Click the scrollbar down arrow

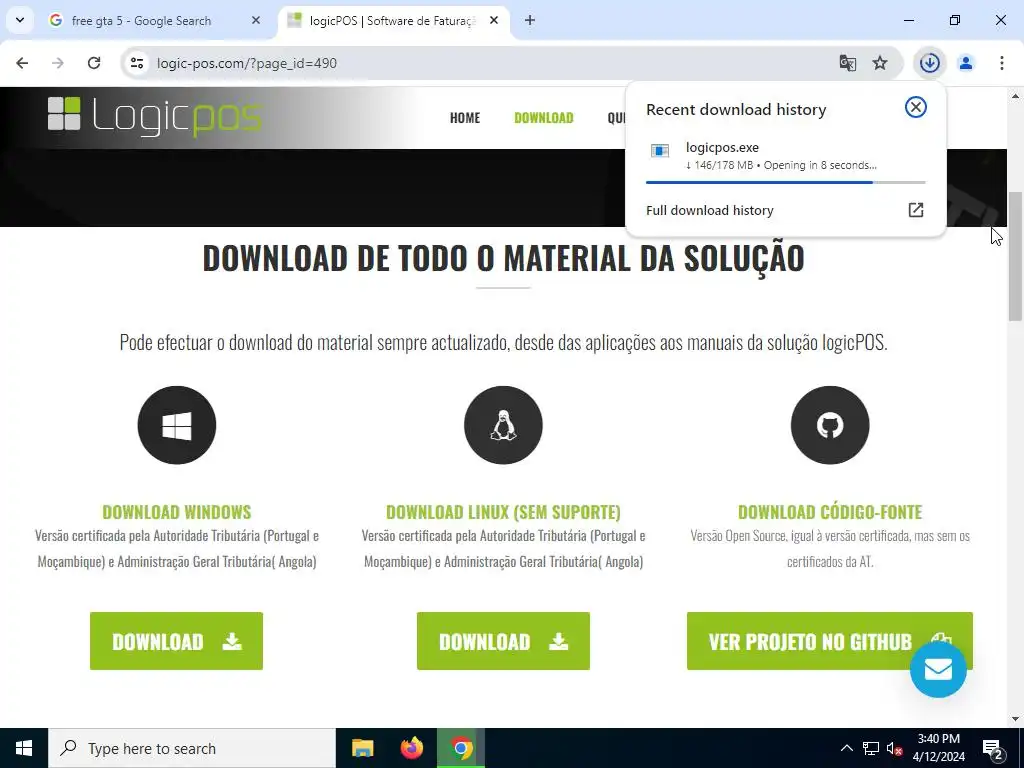(x=1015, y=718)
